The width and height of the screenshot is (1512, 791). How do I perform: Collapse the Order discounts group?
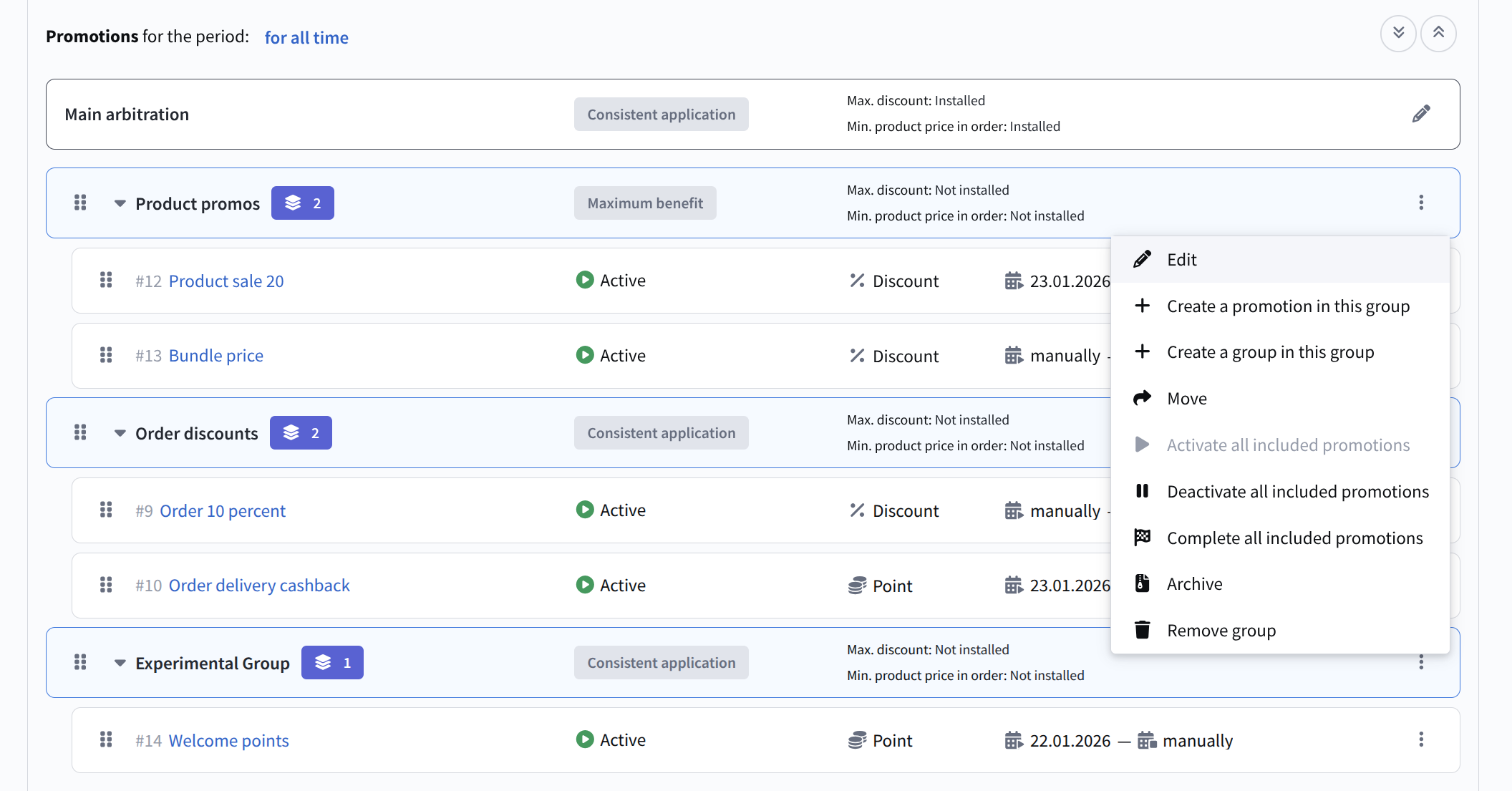120,433
